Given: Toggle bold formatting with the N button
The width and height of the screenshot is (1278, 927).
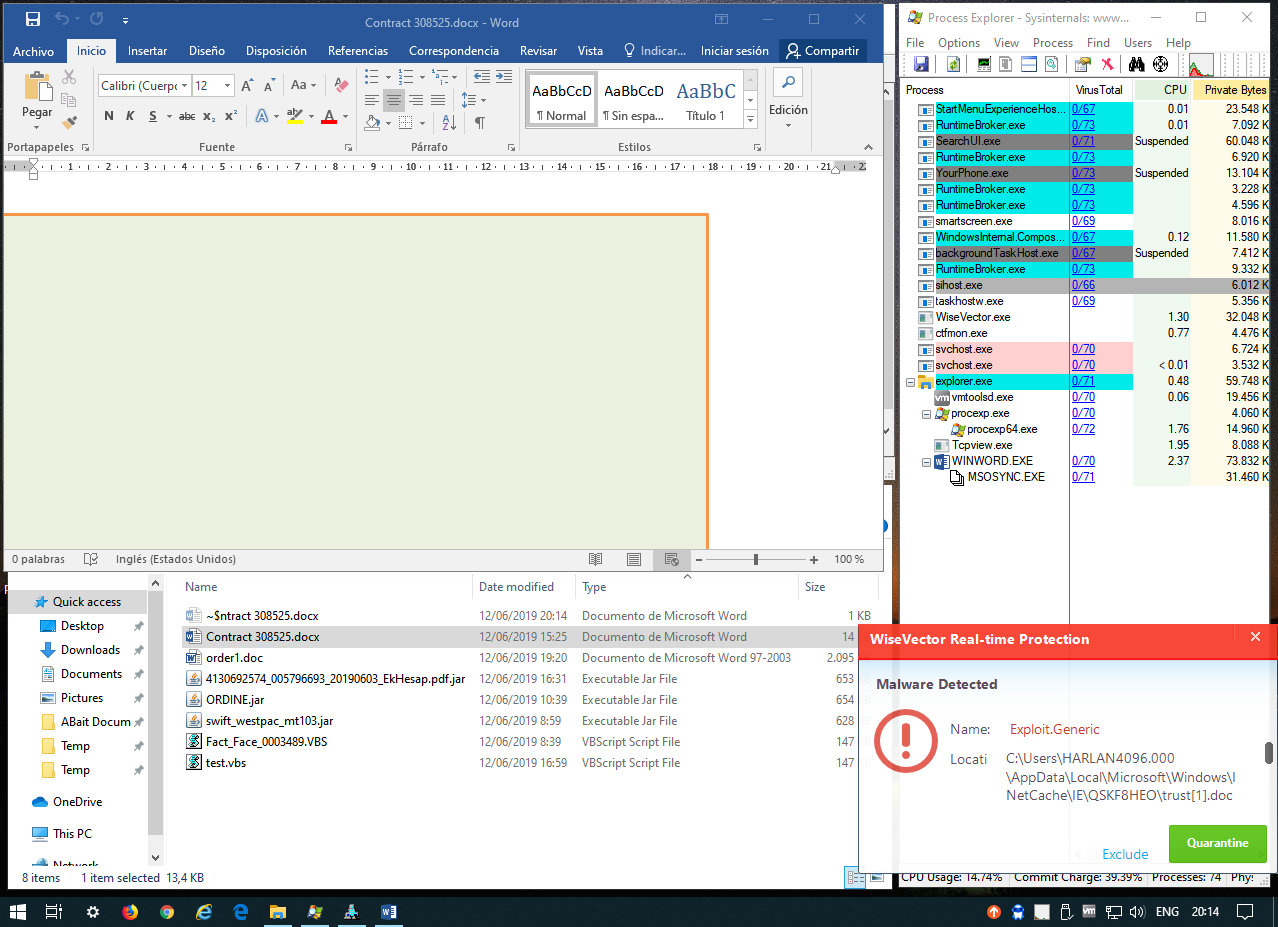Looking at the screenshot, I should (x=109, y=116).
